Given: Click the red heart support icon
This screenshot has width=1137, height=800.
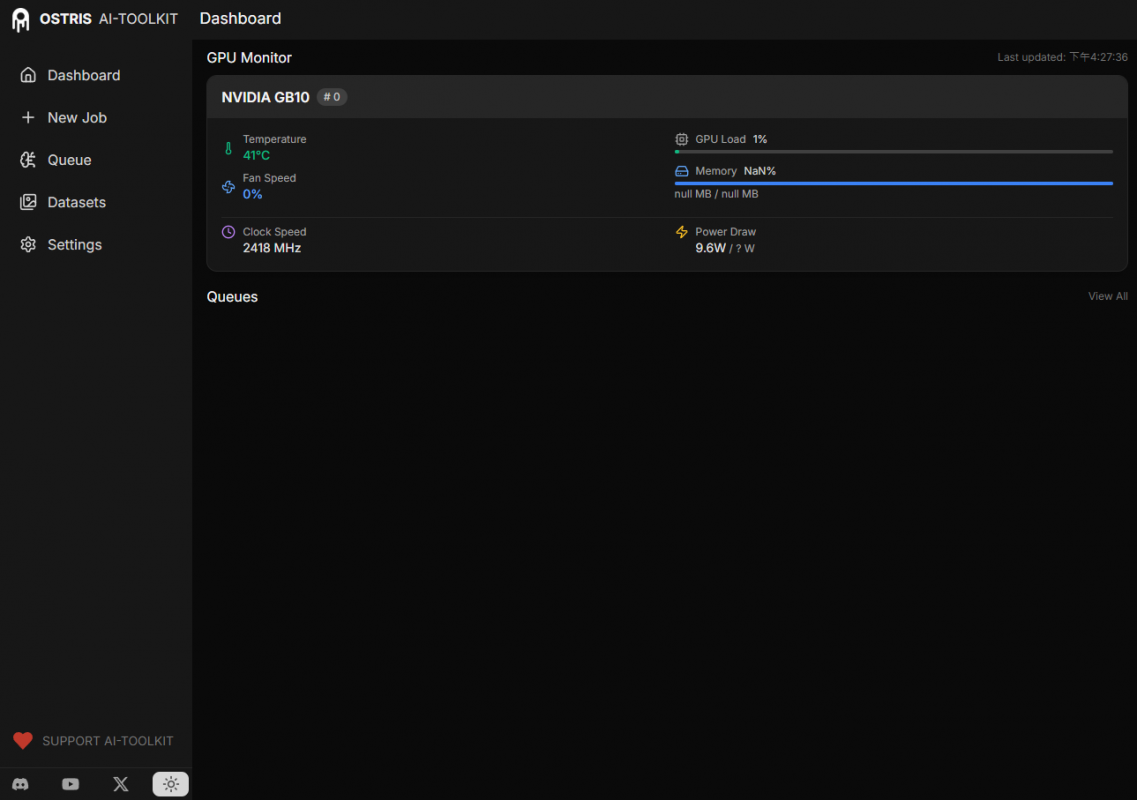Looking at the screenshot, I should pos(23,741).
